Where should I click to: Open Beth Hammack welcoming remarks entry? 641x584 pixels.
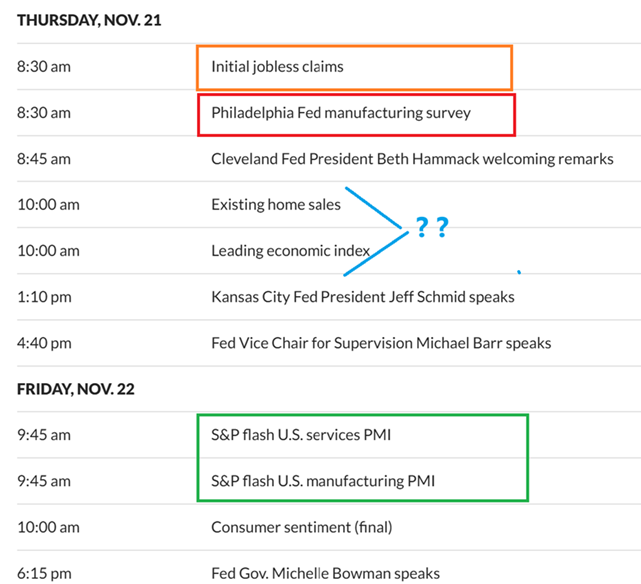pyautogui.click(x=412, y=159)
